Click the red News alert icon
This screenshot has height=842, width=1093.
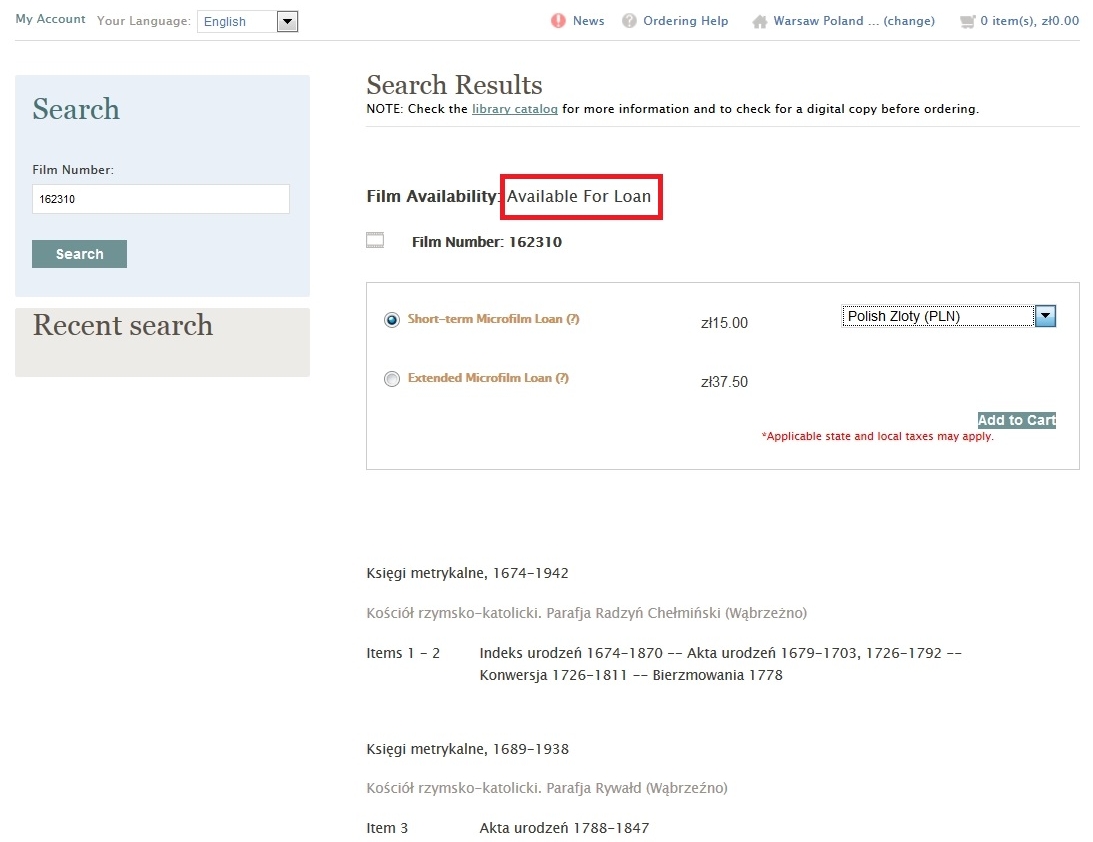point(558,21)
